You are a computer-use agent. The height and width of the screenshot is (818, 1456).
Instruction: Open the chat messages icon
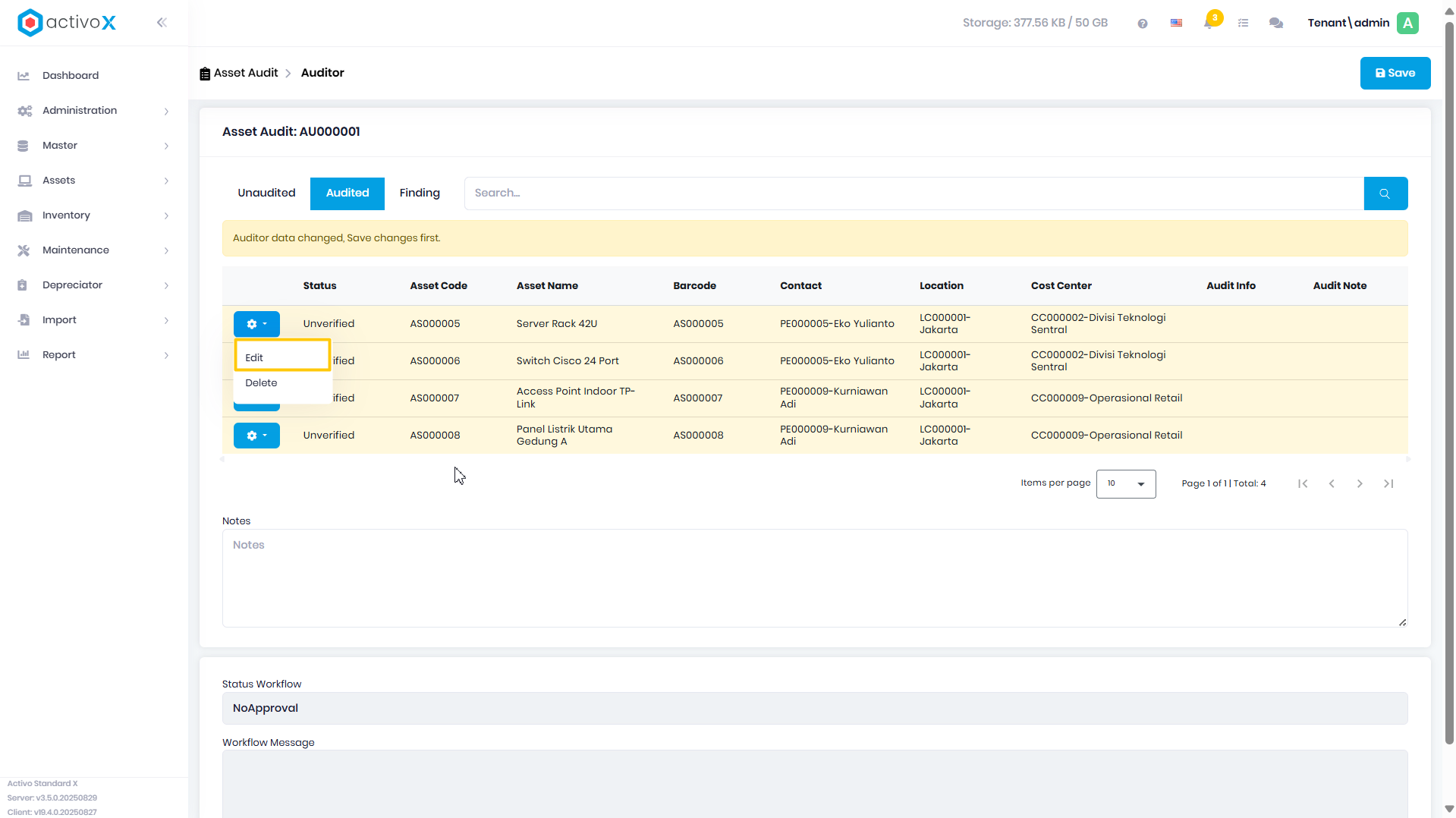pyautogui.click(x=1276, y=24)
